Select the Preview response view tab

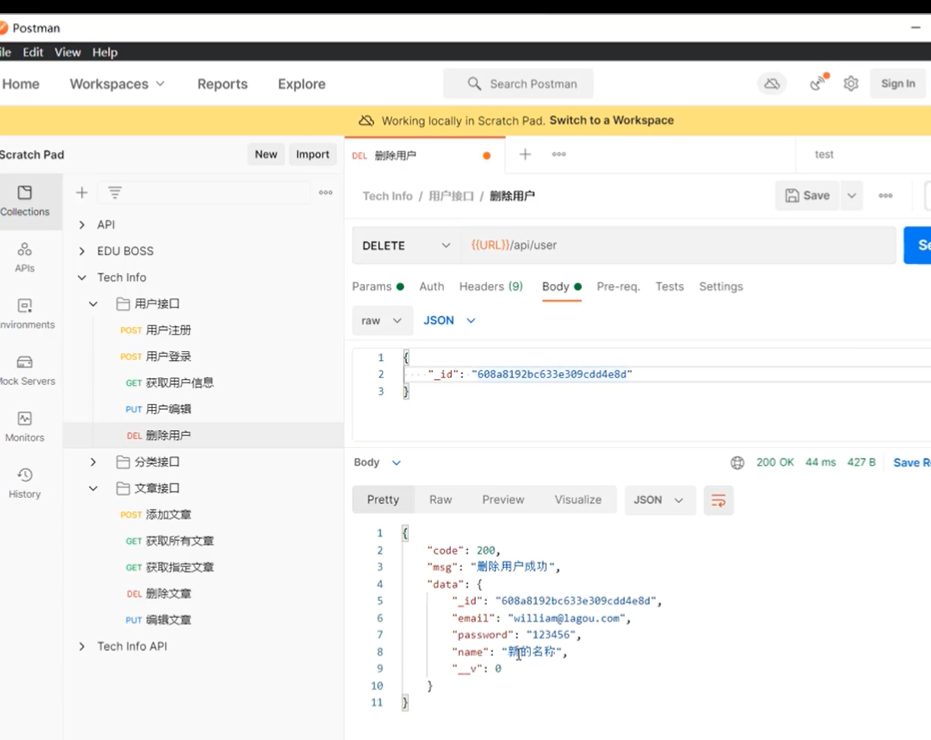[503, 500]
